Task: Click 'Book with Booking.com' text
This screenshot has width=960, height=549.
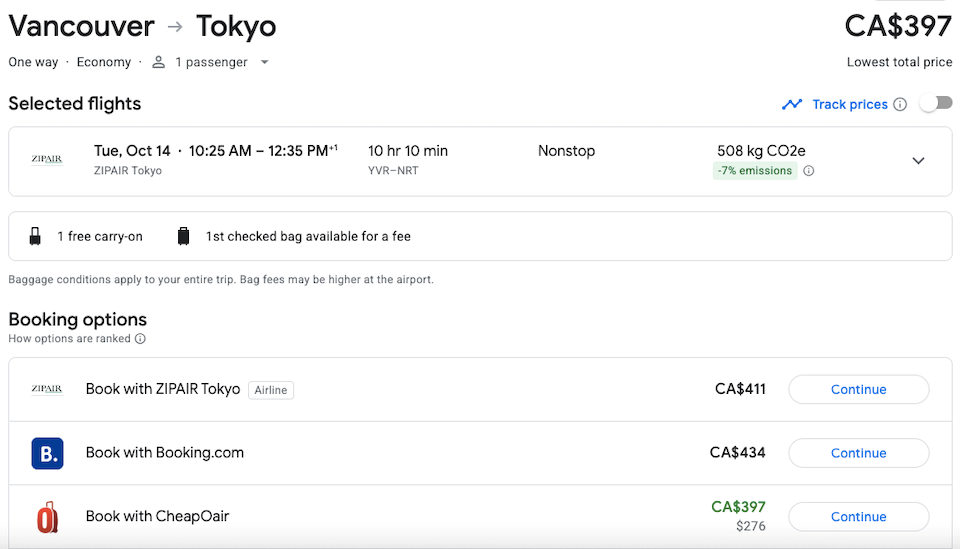Action: pos(165,453)
